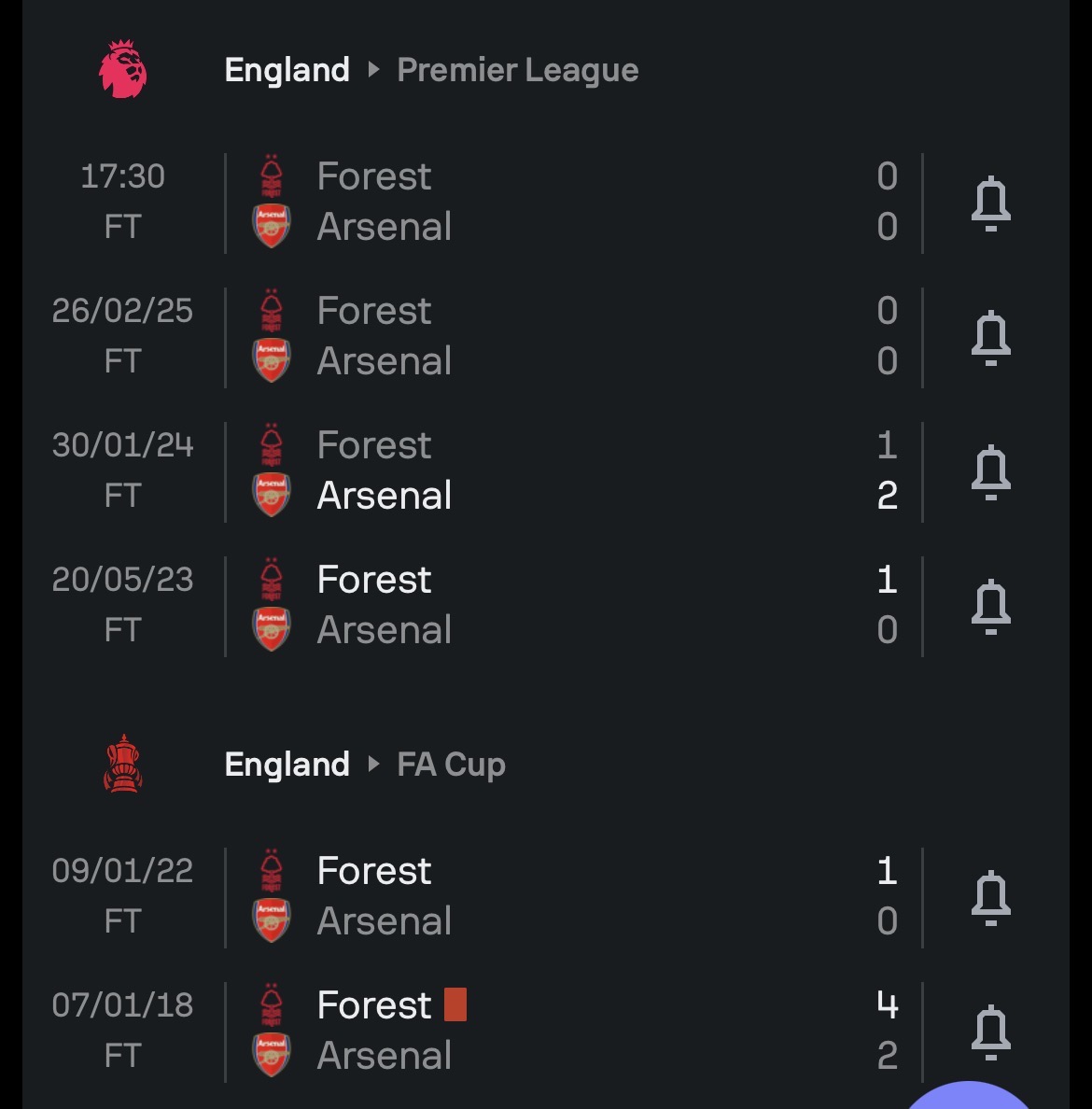Expand the arrow beside Premier League
The height and width of the screenshot is (1109, 1092).
coord(373,69)
